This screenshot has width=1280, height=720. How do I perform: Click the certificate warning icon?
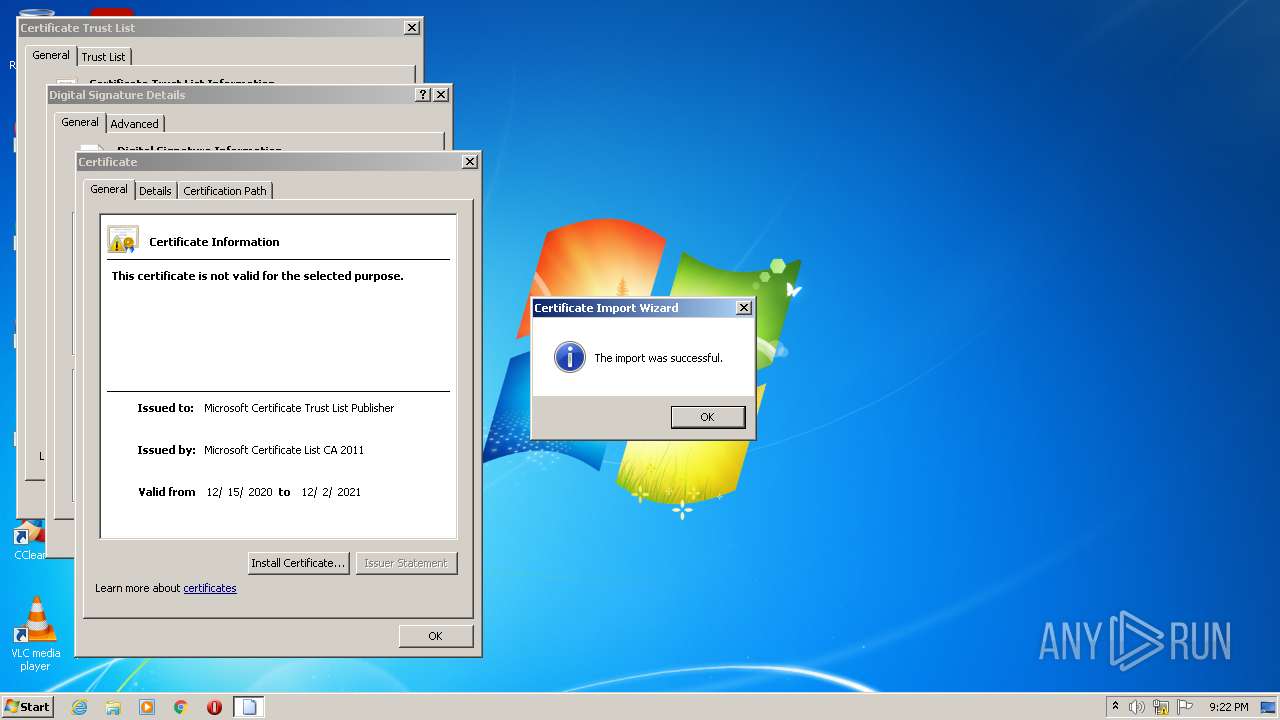(x=123, y=240)
